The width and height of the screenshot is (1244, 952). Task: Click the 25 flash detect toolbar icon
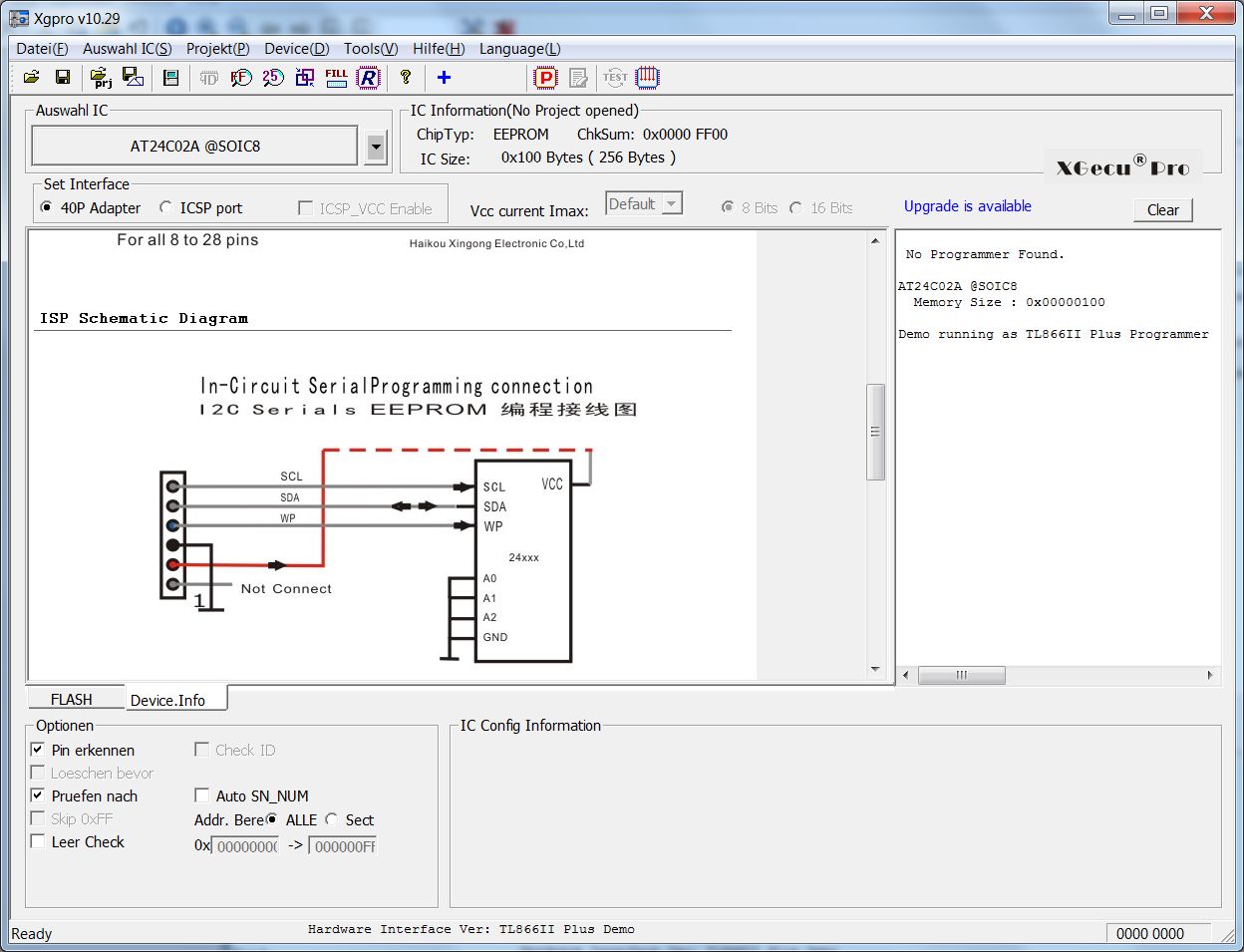tap(273, 77)
